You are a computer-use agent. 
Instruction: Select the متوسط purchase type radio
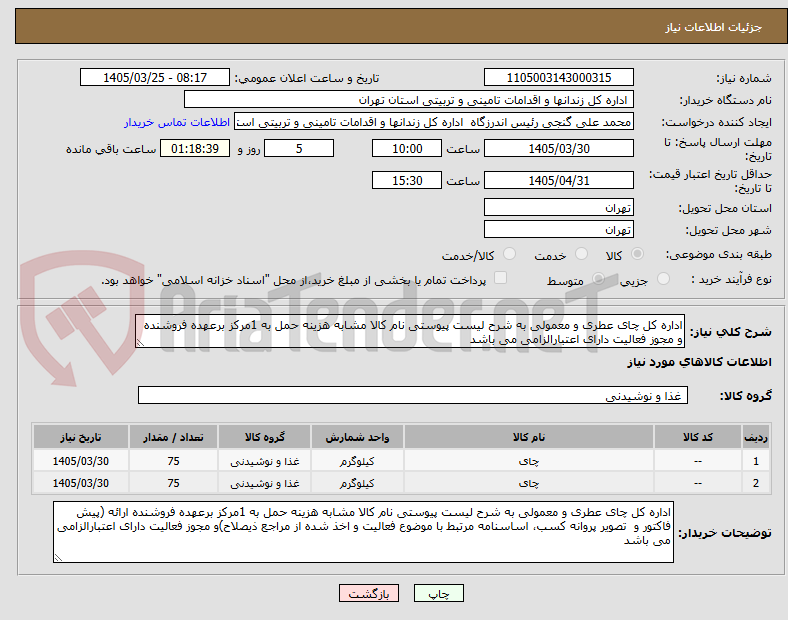598,278
